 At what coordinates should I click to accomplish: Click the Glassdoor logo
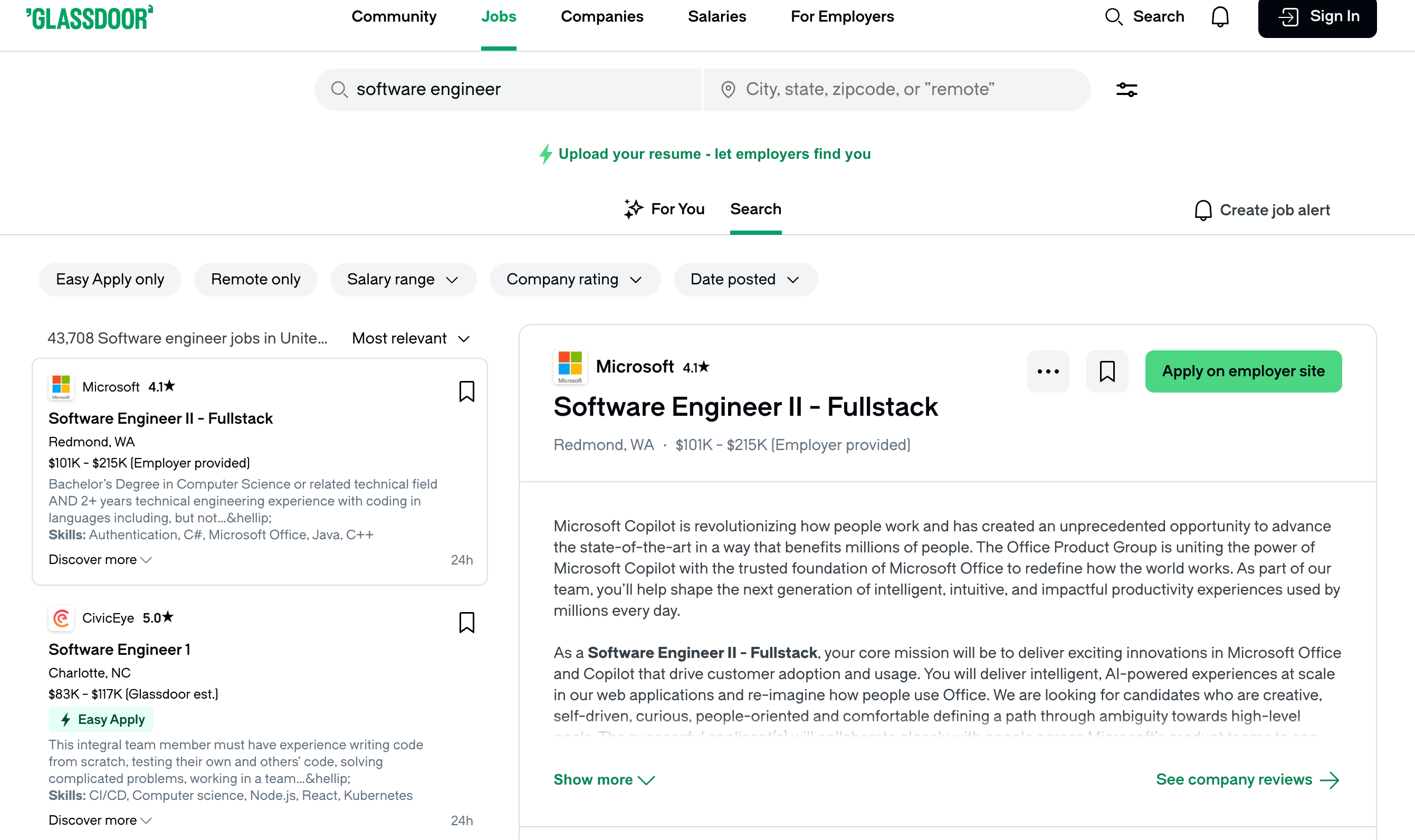(89, 17)
